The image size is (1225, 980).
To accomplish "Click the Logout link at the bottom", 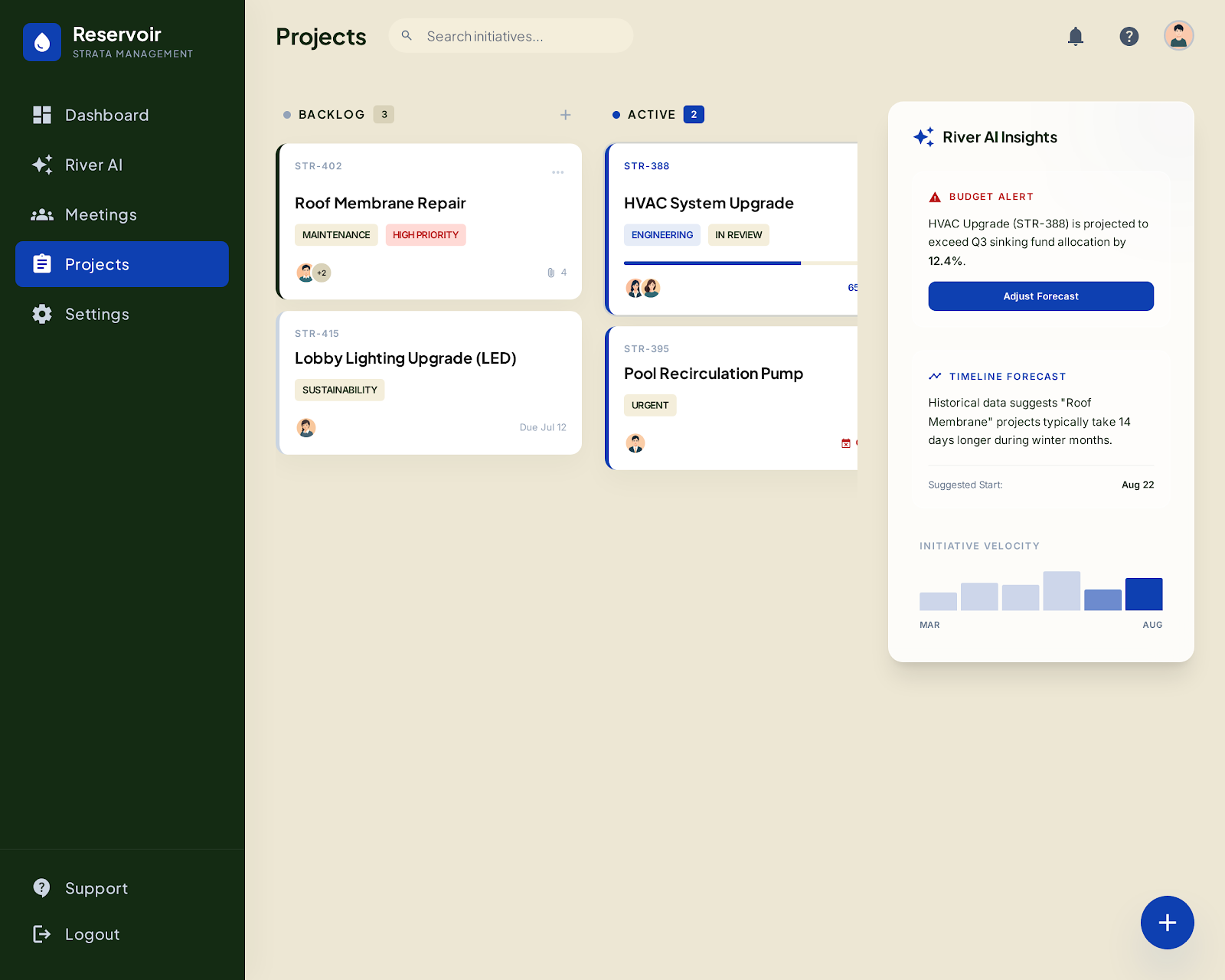I will point(92,934).
